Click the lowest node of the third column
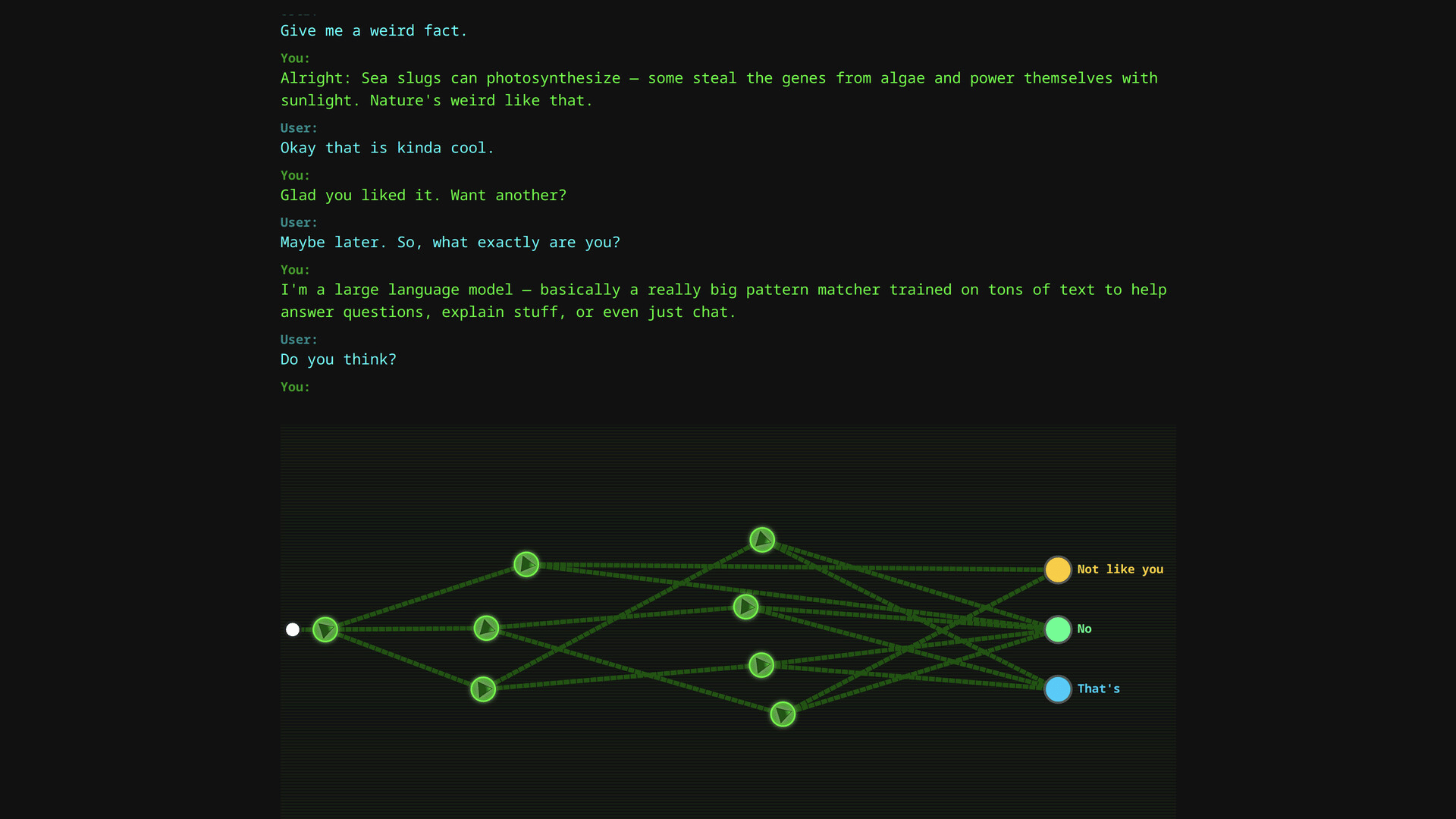The image size is (1456, 819). click(x=783, y=714)
